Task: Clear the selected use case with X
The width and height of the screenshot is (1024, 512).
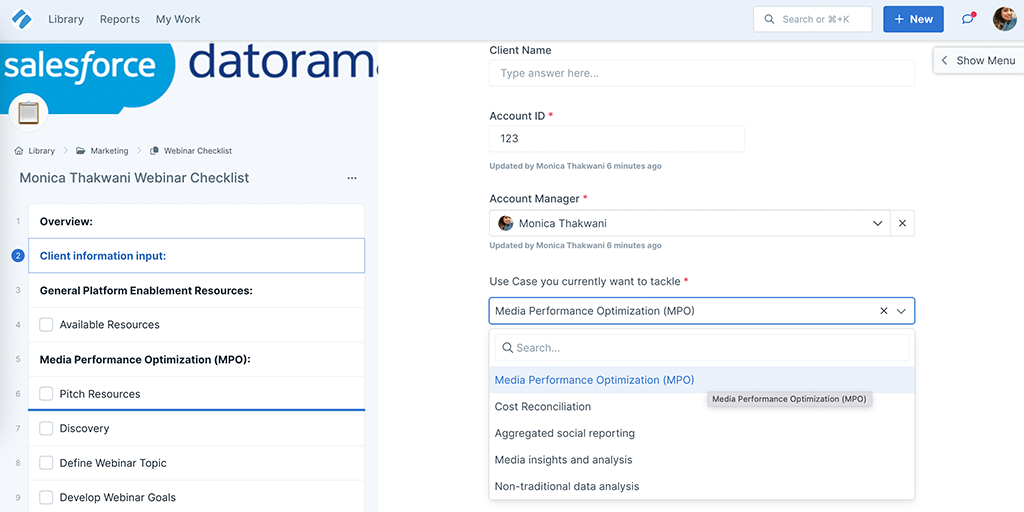Action: [x=884, y=311]
